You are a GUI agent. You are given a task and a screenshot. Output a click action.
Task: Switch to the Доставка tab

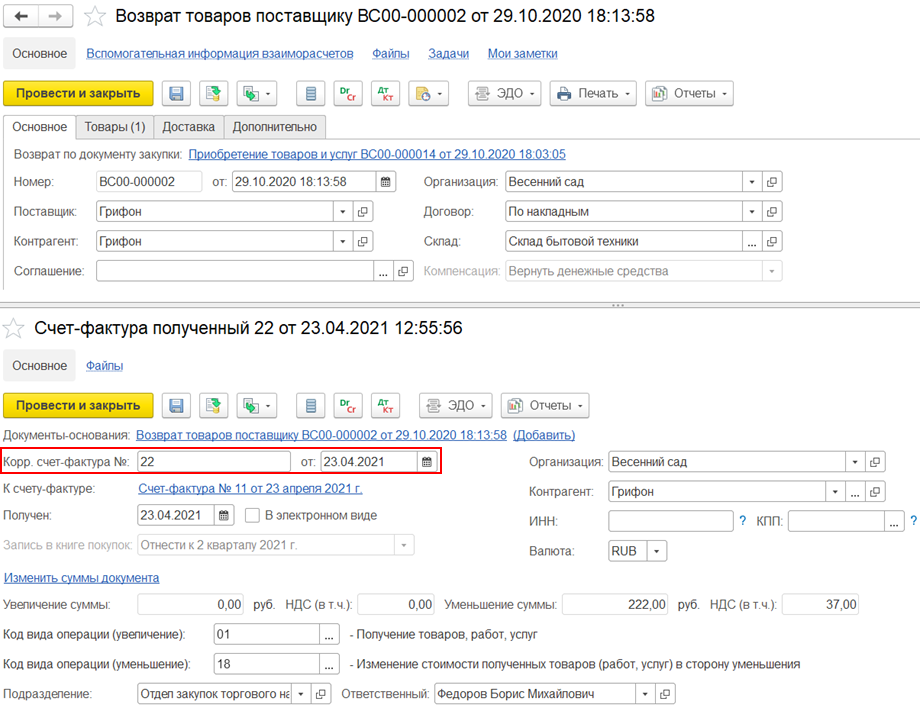coord(188,127)
